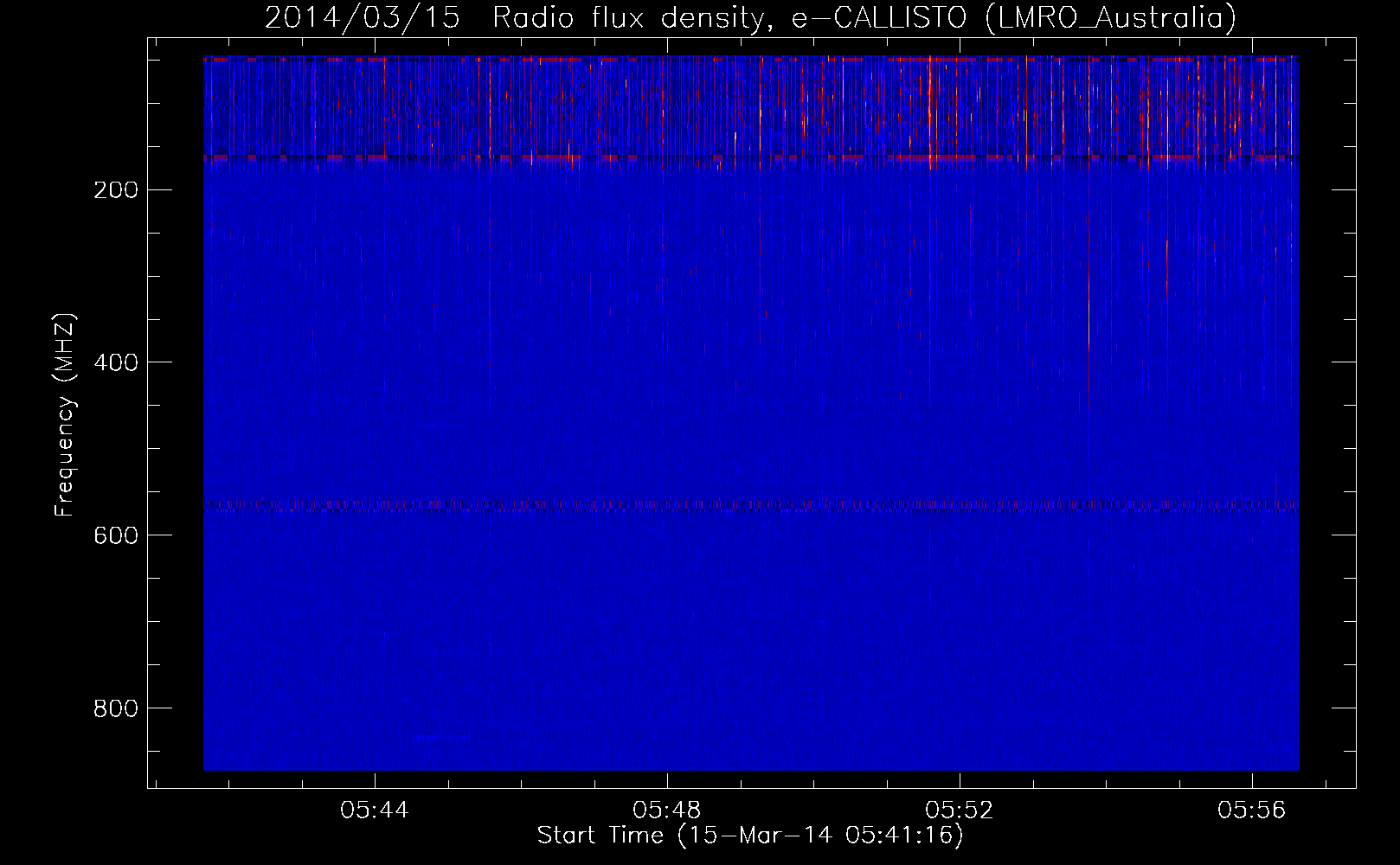This screenshot has height=865, width=1400.
Task: Click the 05:44 time axis label
Action: coord(374,811)
